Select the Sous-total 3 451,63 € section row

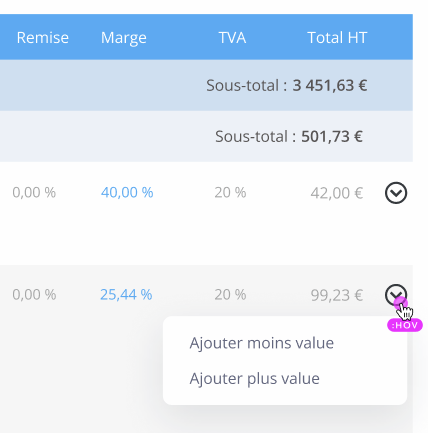pyautogui.click(x=206, y=85)
